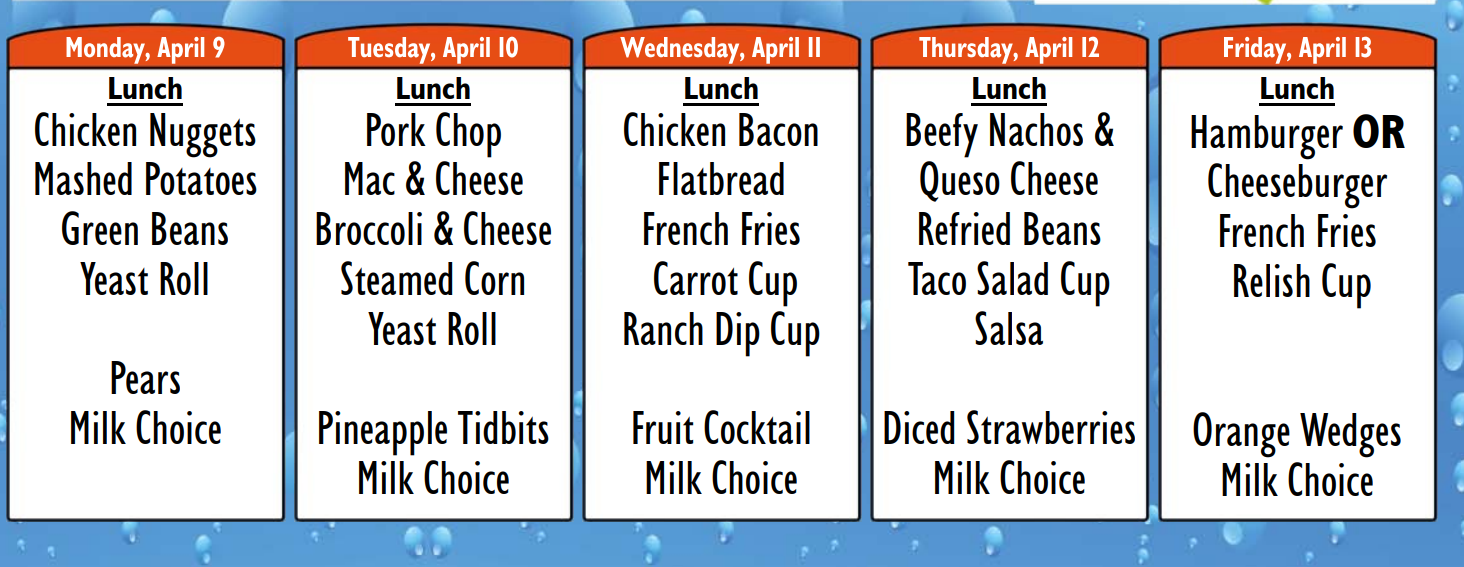Click Beefy Nachos & on Thursday
Image resolution: width=1464 pixels, height=567 pixels.
pos(1009,133)
